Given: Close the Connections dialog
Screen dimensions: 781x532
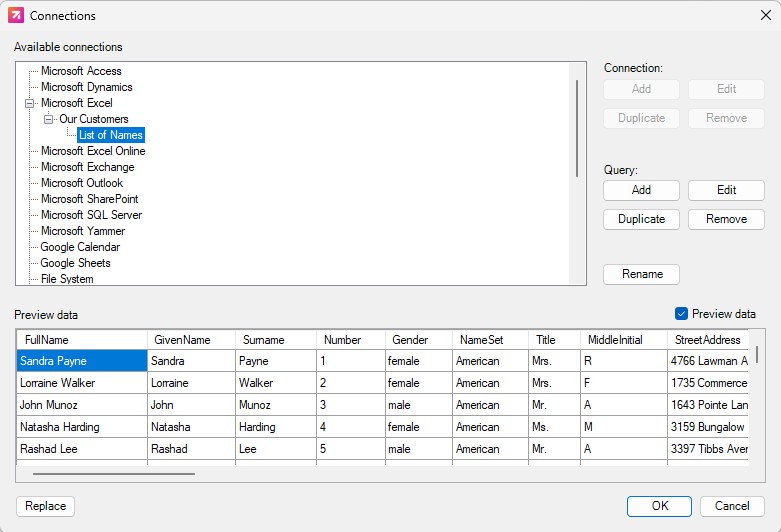Looking at the screenshot, I should pyautogui.click(x=766, y=15).
